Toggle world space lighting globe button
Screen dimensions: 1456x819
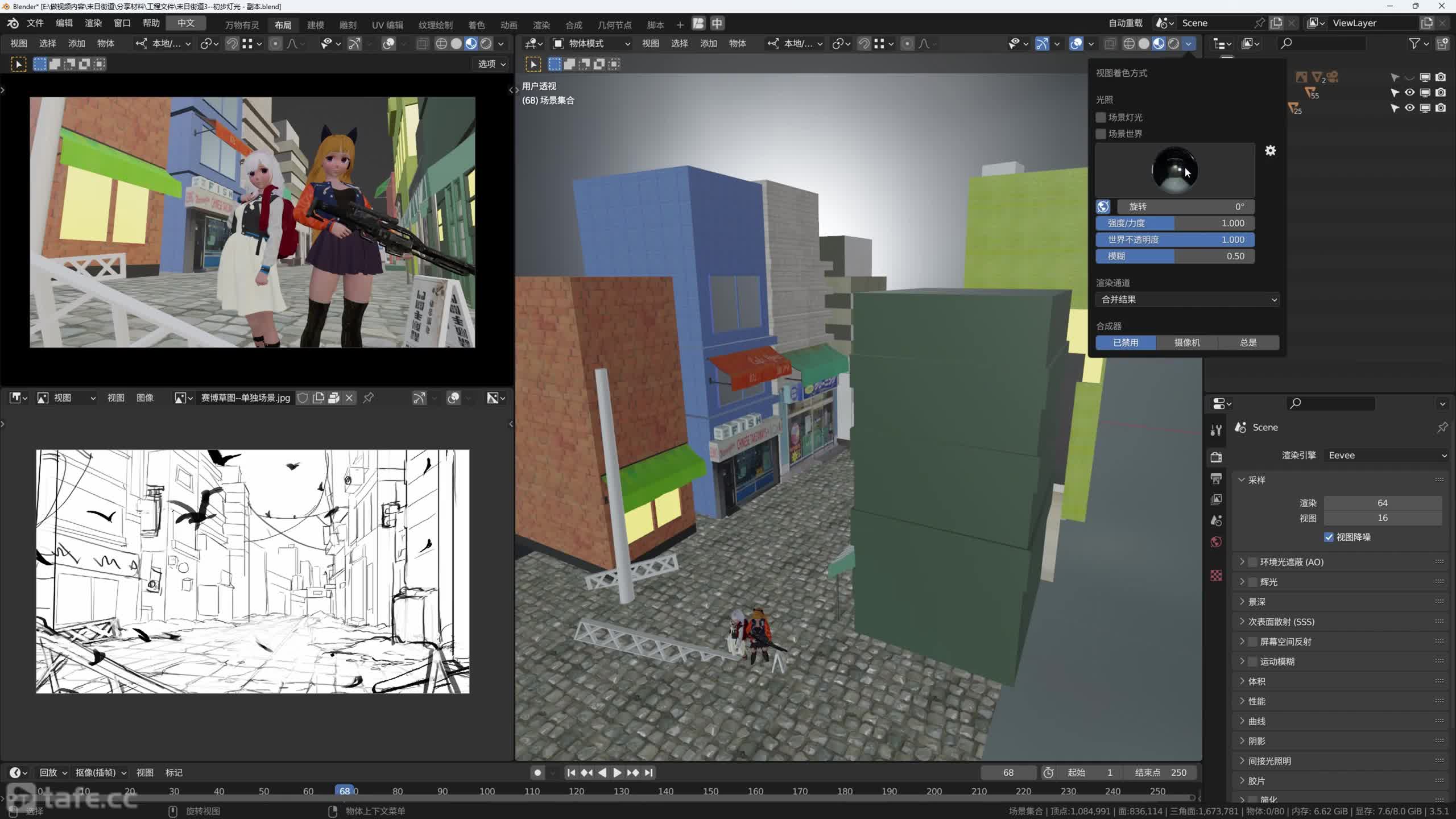(x=1103, y=206)
